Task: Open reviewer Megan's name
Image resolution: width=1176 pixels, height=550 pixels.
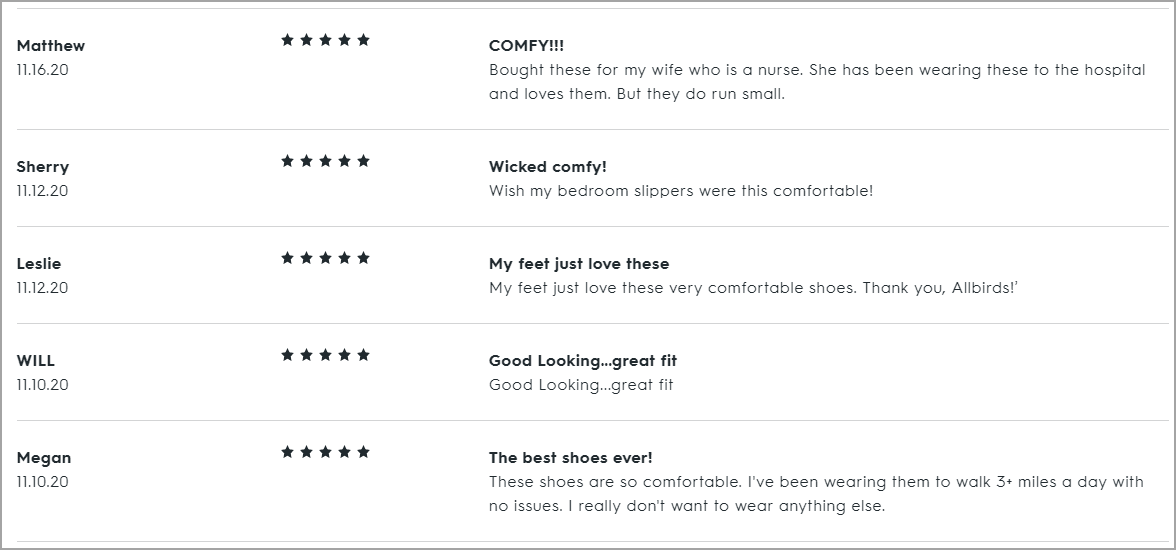Action: 44,458
